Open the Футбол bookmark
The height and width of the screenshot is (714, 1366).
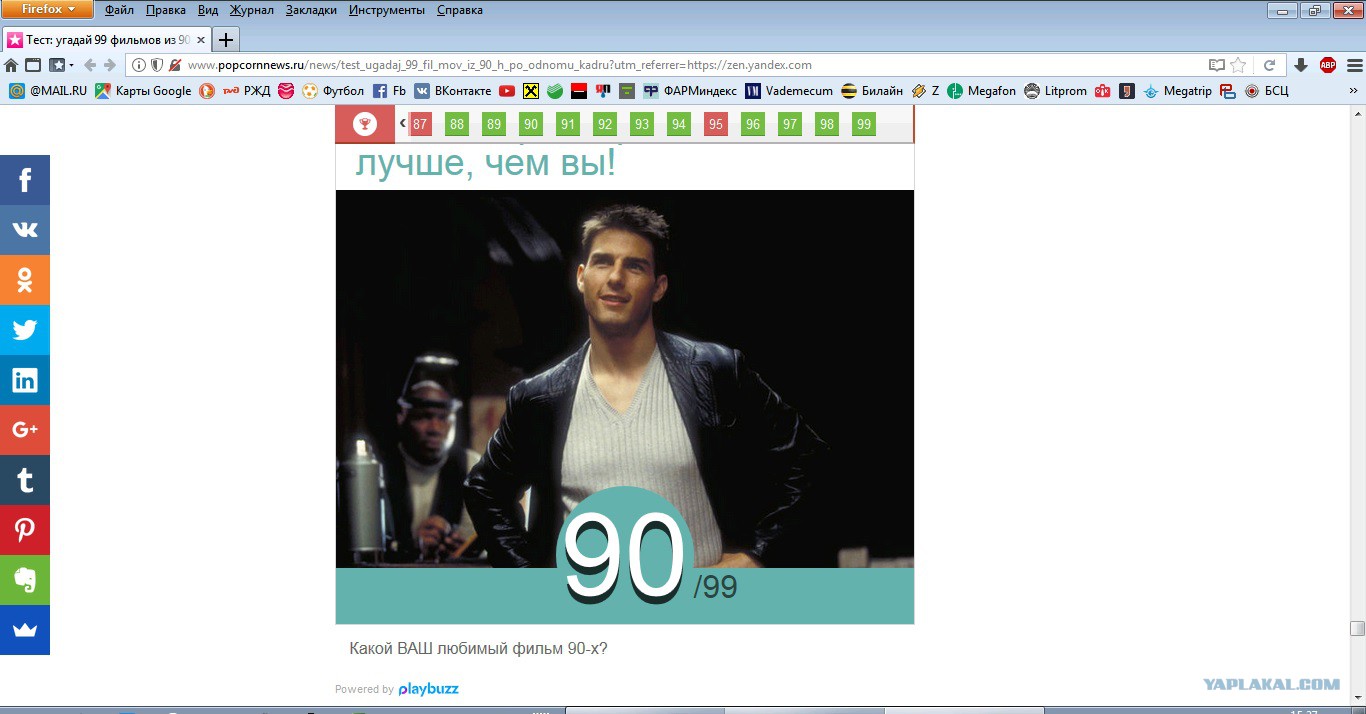click(333, 91)
